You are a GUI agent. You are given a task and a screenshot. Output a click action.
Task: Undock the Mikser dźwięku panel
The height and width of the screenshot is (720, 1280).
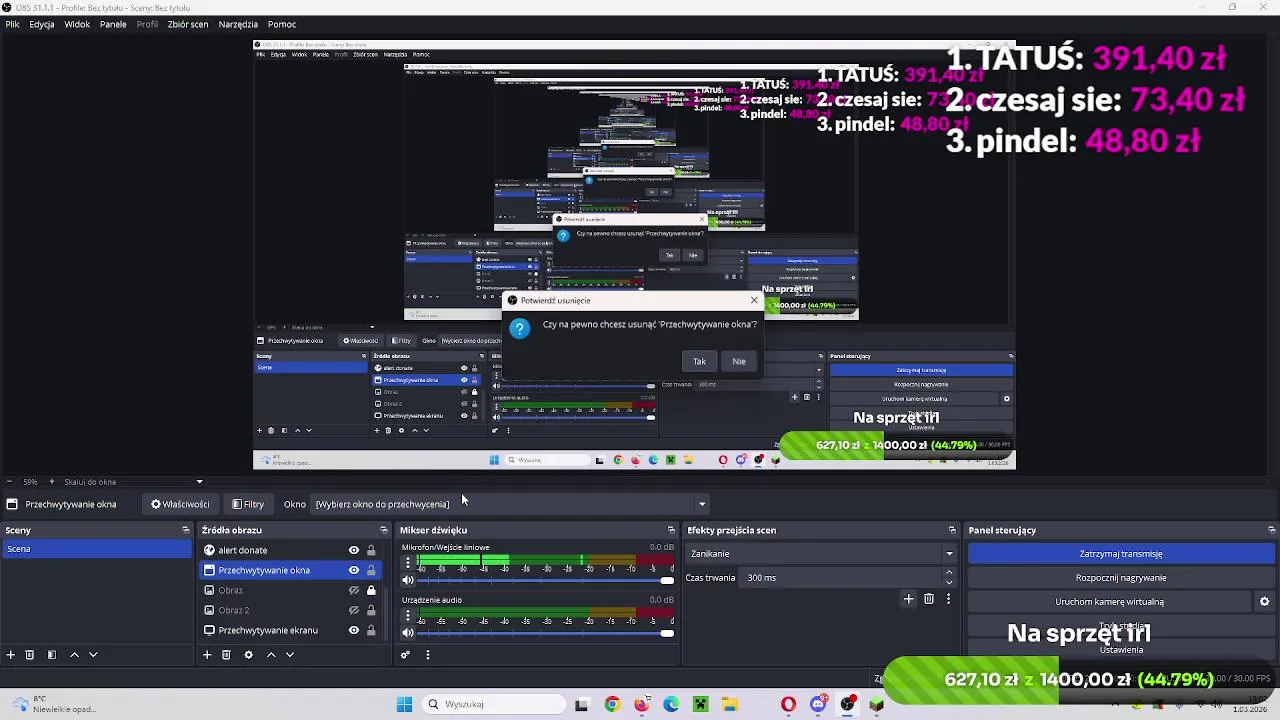(671, 530)
